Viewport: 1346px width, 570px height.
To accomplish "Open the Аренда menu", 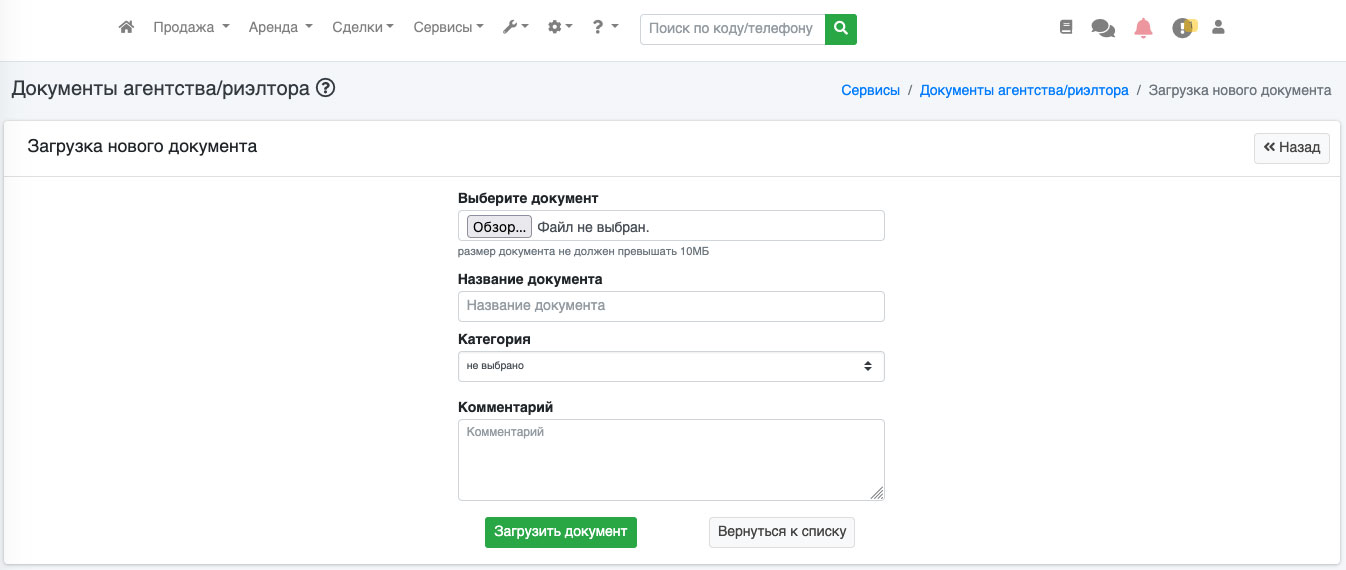I will point(280,28).
